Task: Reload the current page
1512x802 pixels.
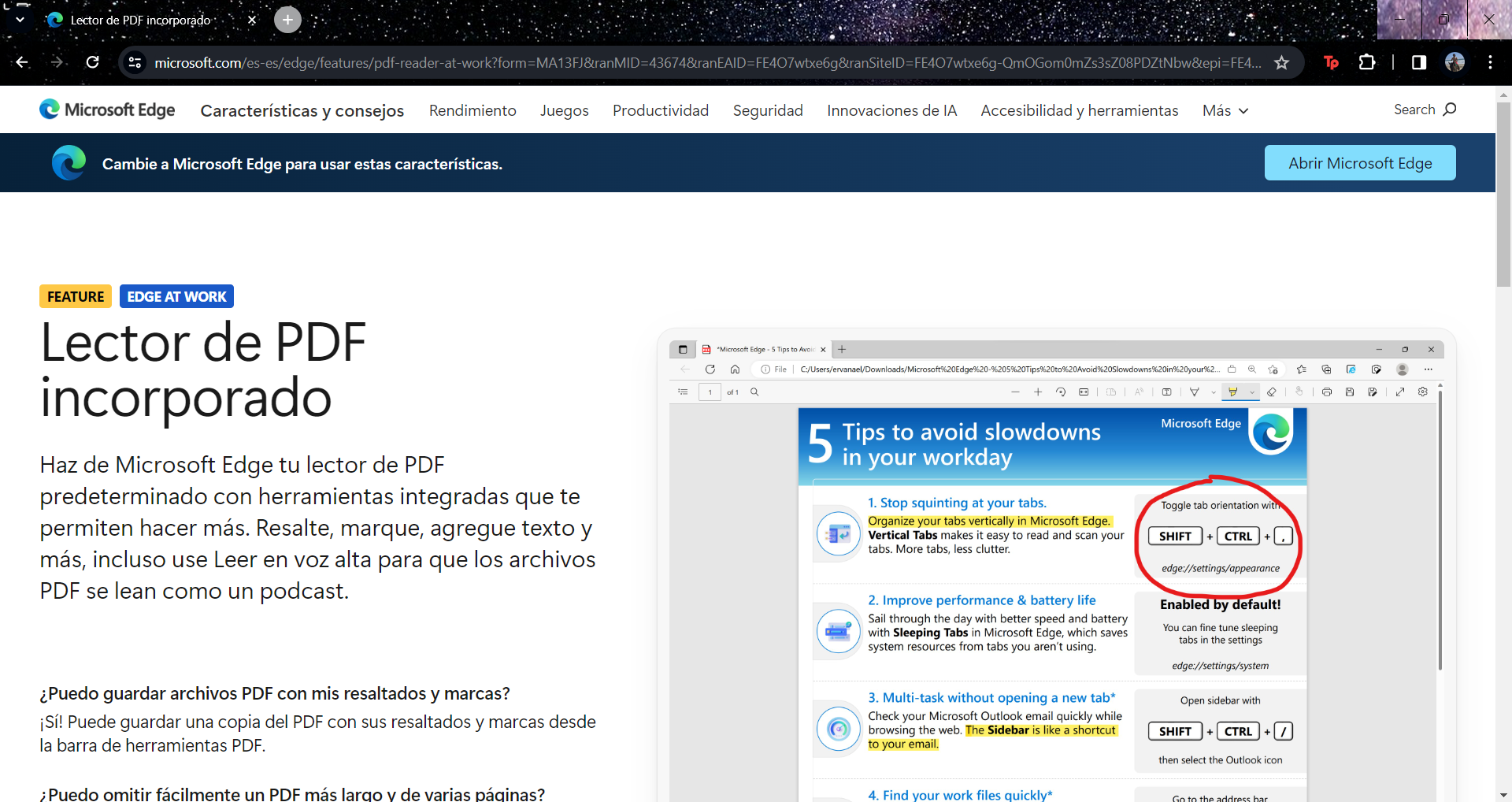Action: click(92, 62)
